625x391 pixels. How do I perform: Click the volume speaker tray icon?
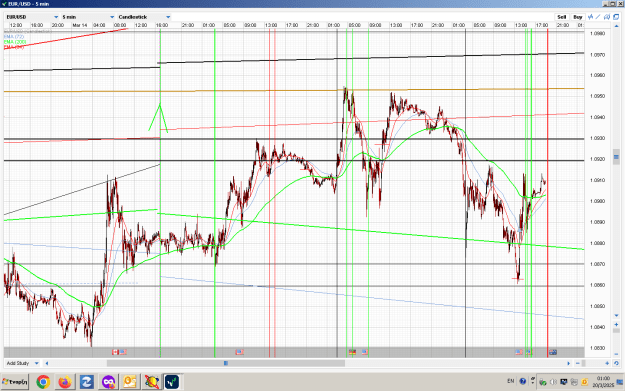click(553, 382)
